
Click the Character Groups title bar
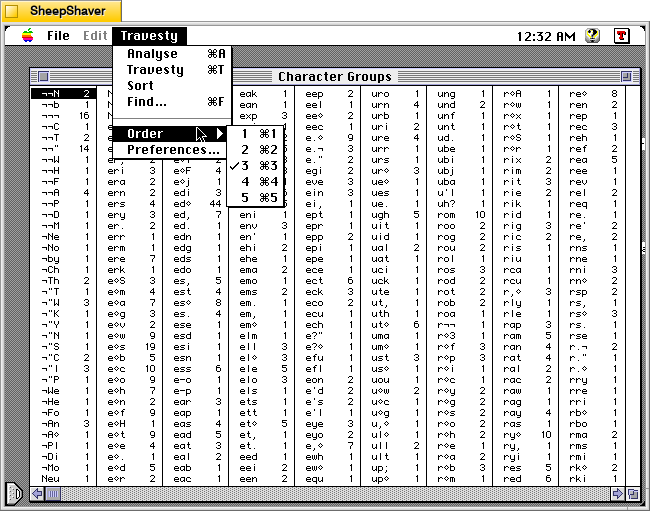coord(335,76)
